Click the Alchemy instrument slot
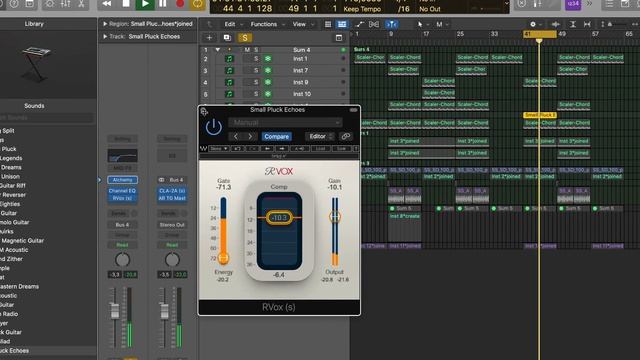 coord(122,180)
